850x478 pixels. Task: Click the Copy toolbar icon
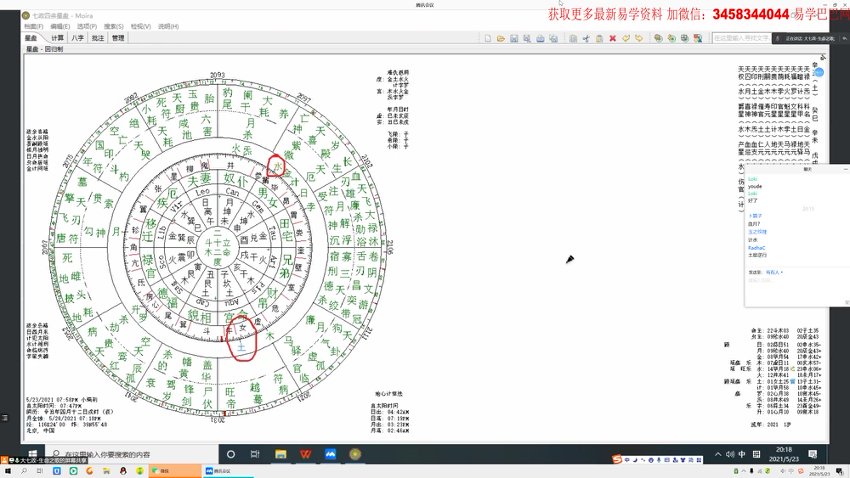point(573,38)
